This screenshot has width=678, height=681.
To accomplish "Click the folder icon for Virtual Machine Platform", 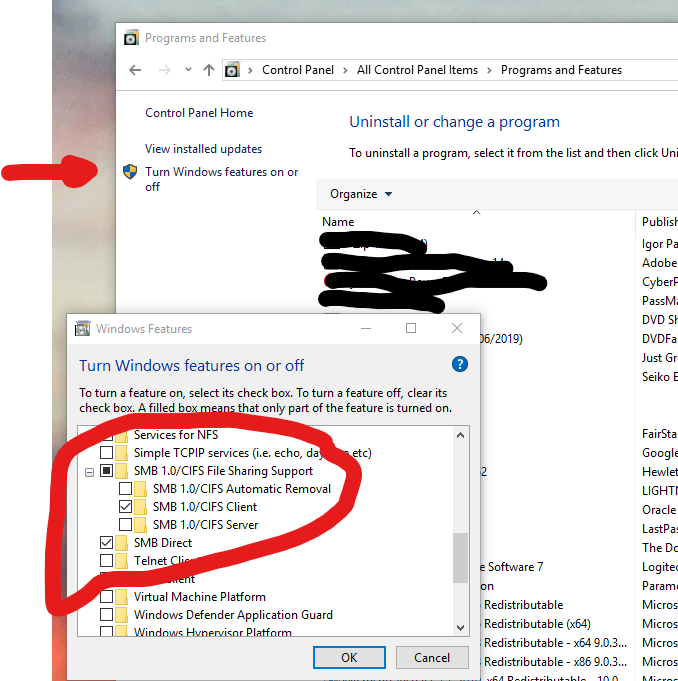I will (x=122, y=596).
